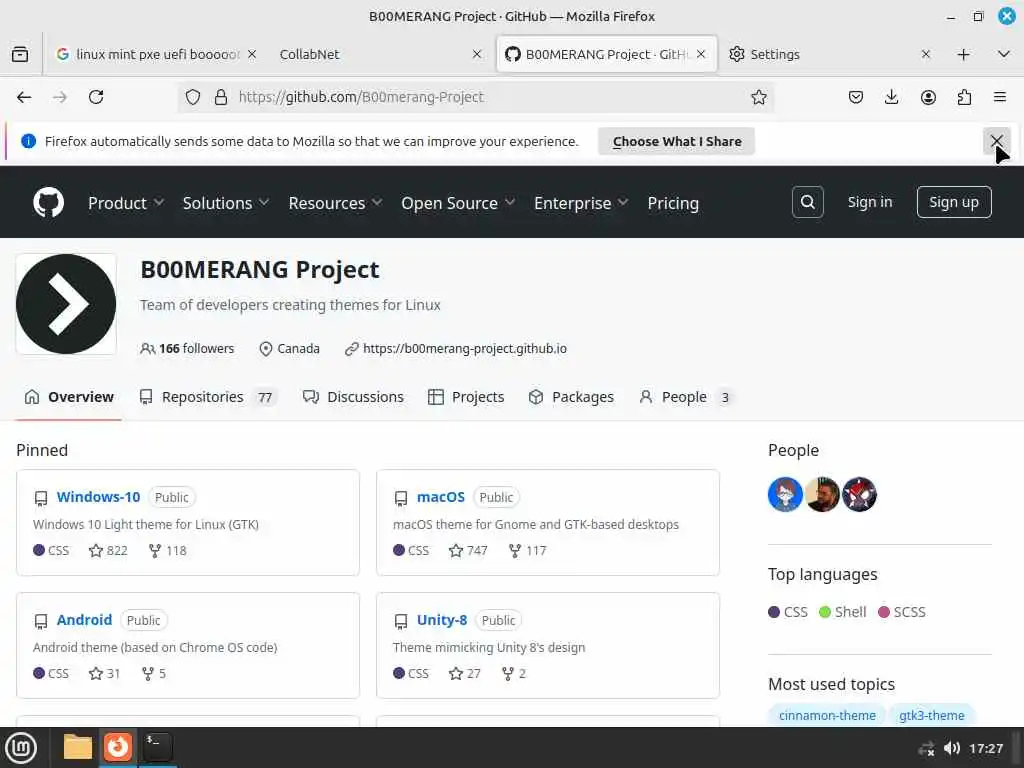The height and width of the screenshot is (768, 1024).
Task: Open the Firefox View icon
Action: pos(20,54)
